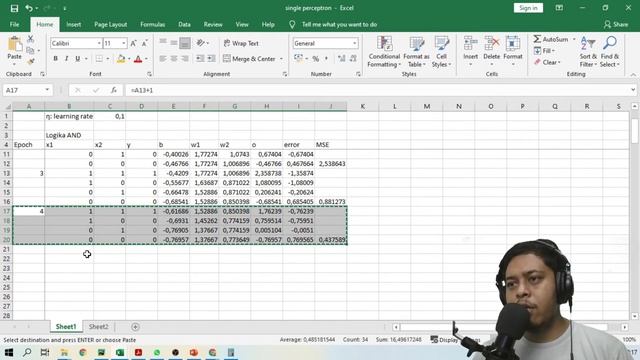Switch to the Insert ribbon tab

pyautogui.click(x=73, y=24)
